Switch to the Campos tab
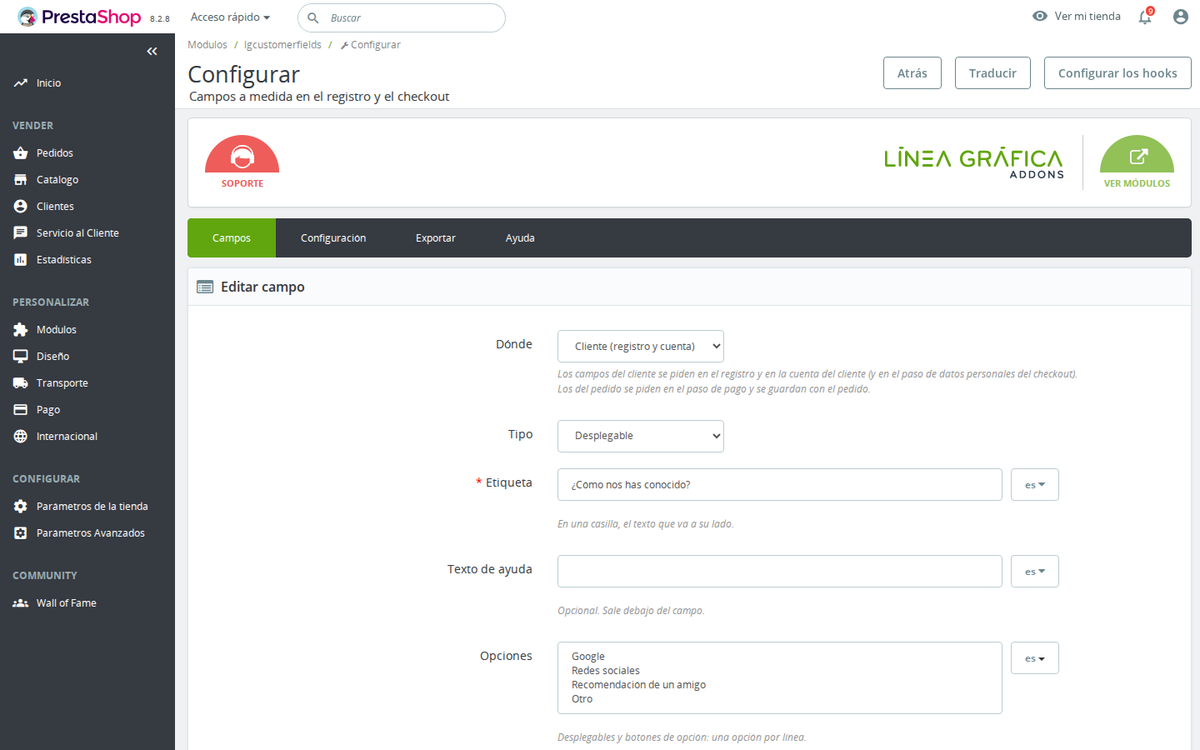 [232, 238]
